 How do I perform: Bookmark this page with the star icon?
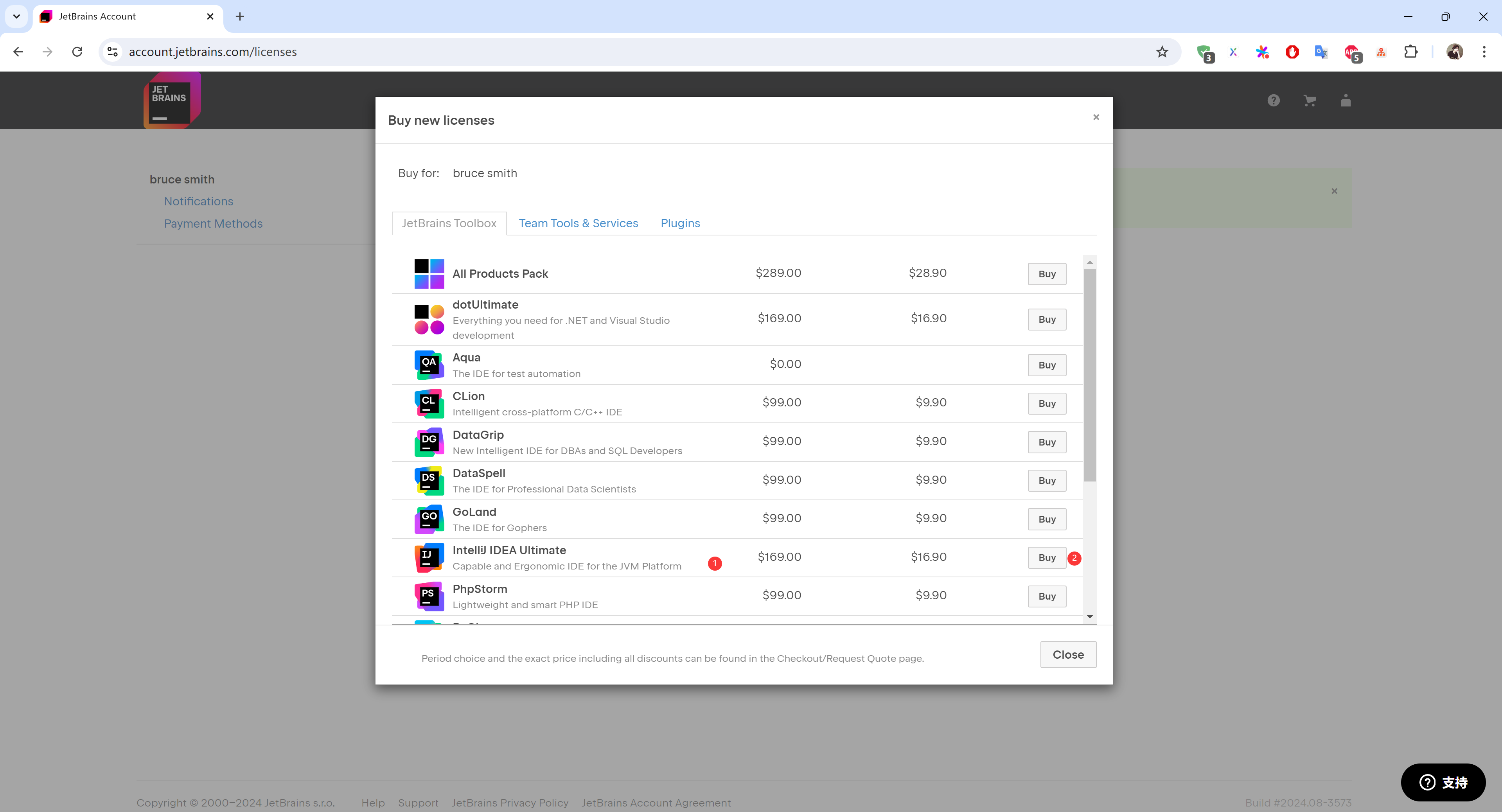tap(1162, 52)
